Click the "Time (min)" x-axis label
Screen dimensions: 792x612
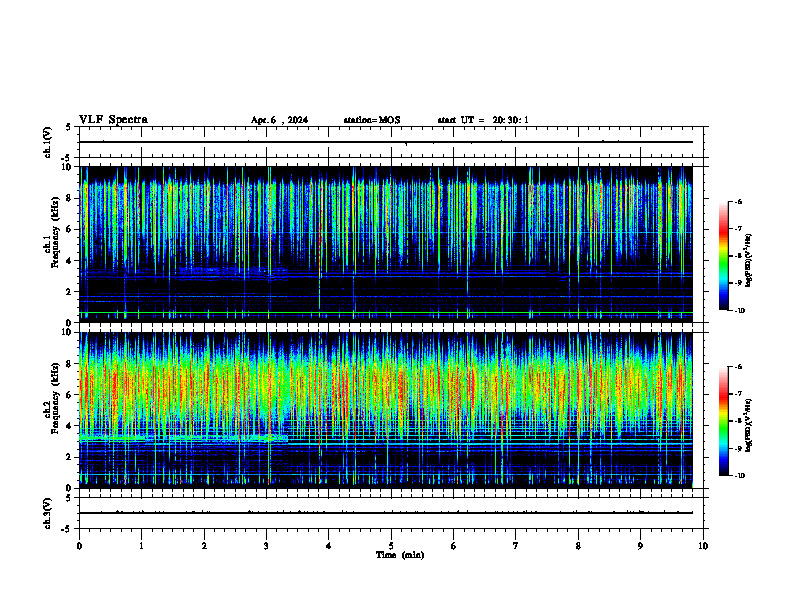(400, 555)
